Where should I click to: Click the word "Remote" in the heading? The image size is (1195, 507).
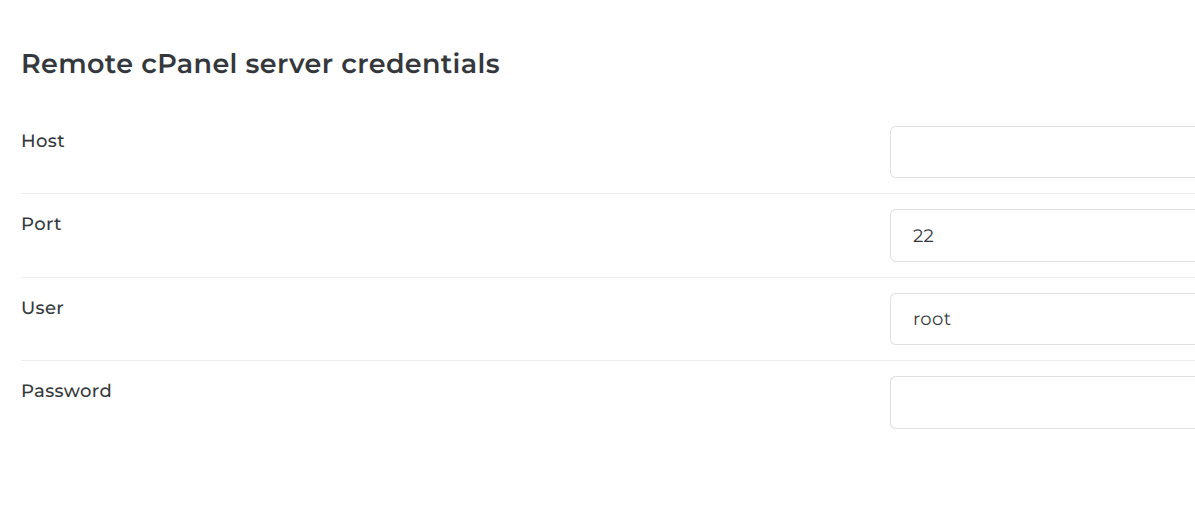tap(72, 64)
